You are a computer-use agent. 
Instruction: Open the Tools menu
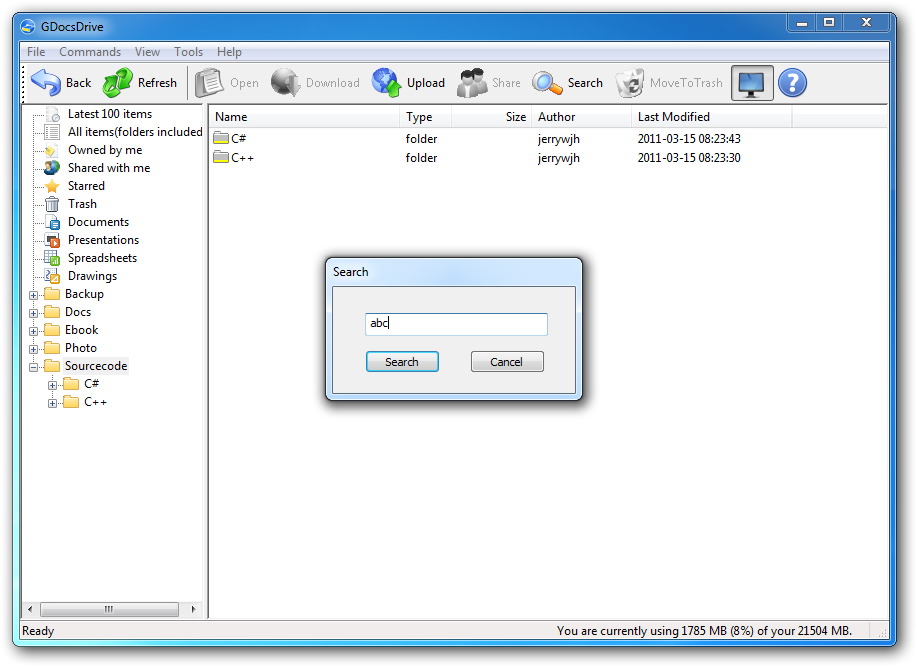(x=188, y=52)
